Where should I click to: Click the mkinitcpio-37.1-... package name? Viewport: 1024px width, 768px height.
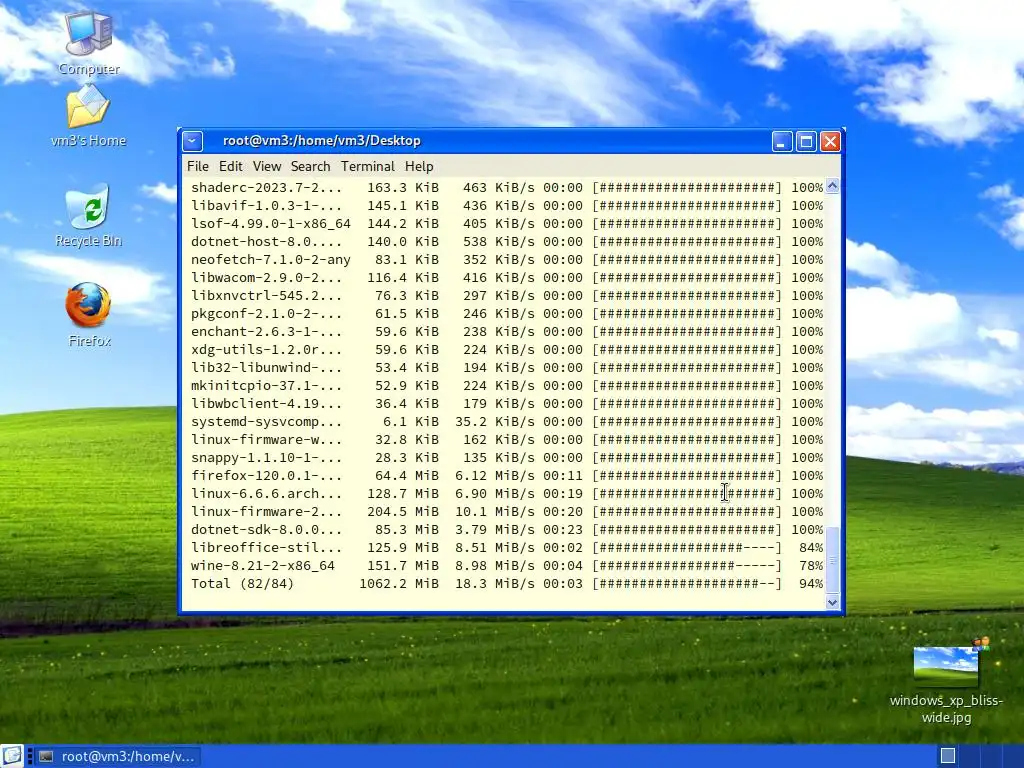click(x=266, y=385)
